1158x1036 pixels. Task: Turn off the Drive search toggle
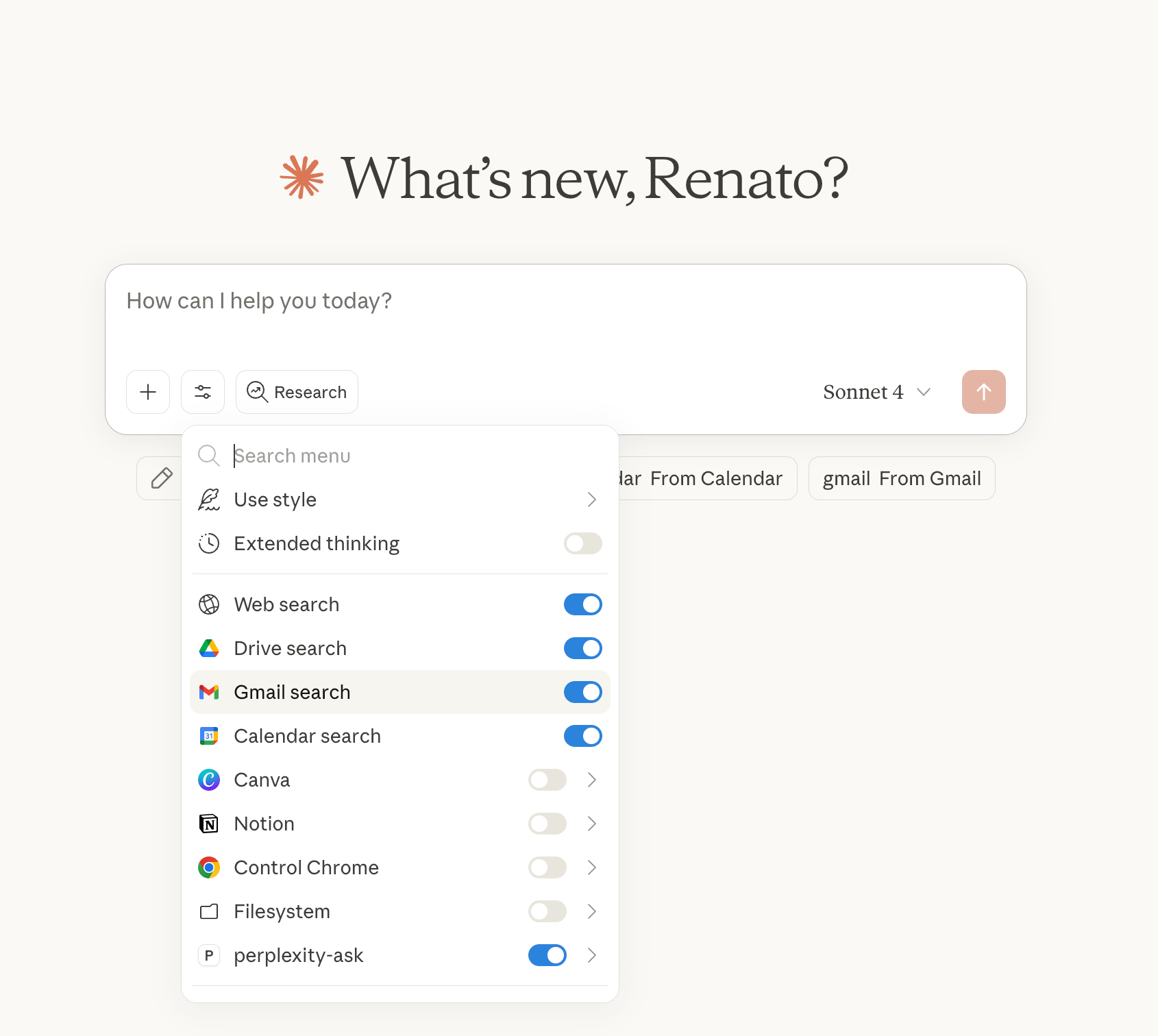[583, 648]
